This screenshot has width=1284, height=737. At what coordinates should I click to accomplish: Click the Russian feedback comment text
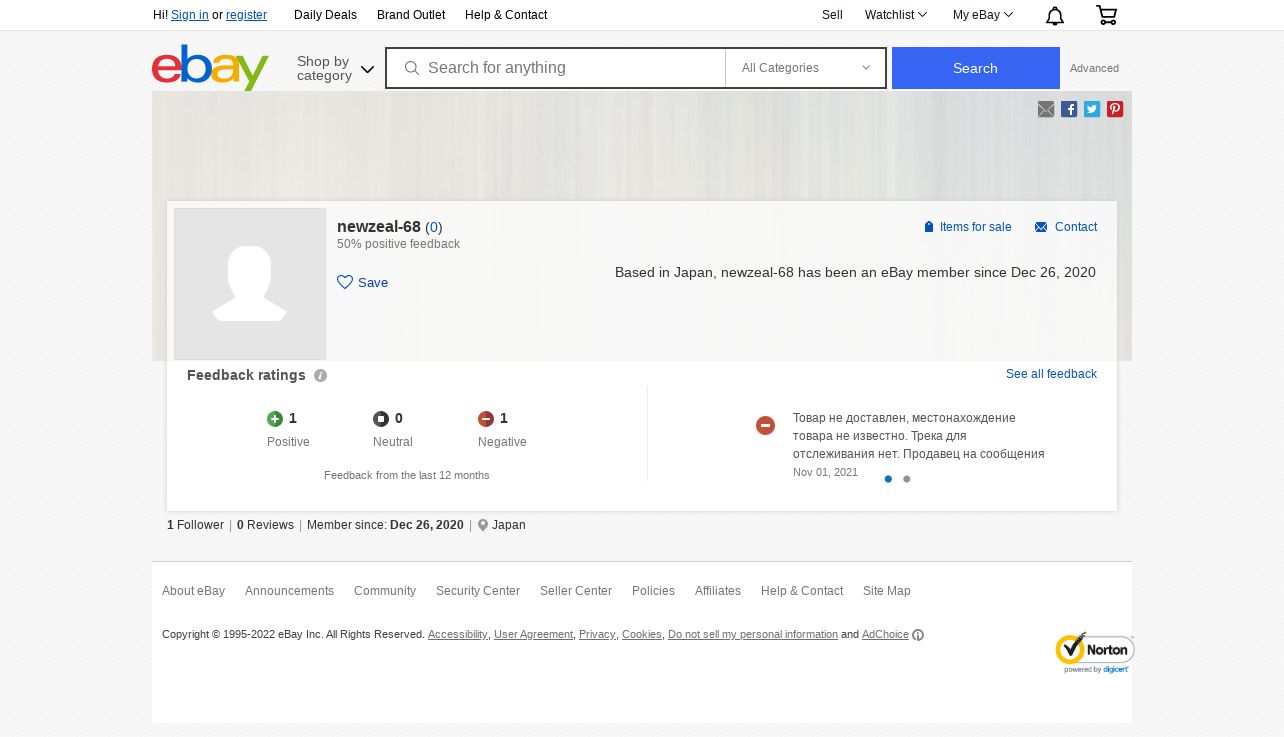919,436
